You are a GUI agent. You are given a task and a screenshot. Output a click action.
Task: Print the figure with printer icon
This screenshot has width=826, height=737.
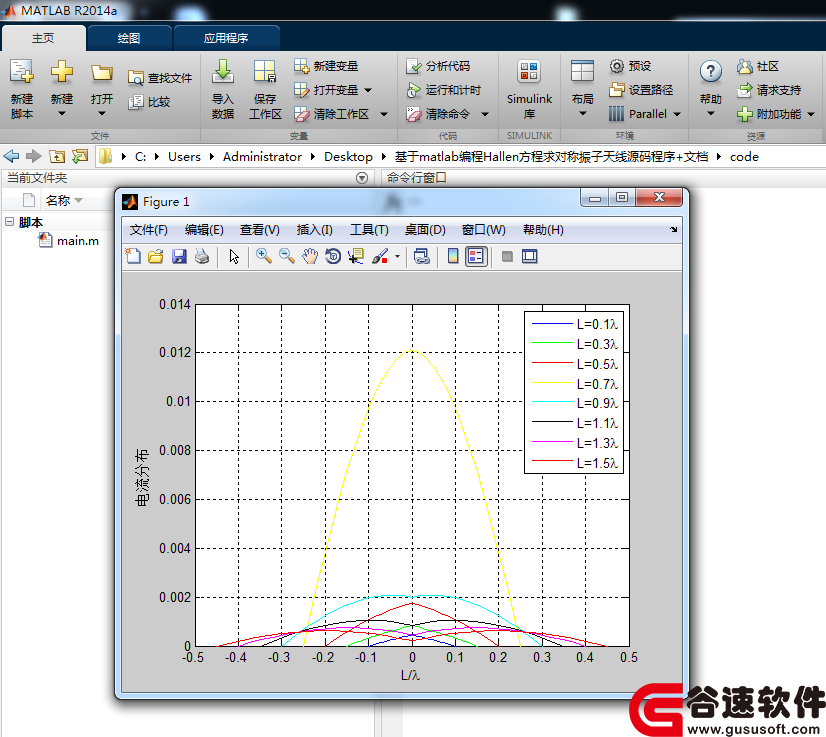click(202, 257)
